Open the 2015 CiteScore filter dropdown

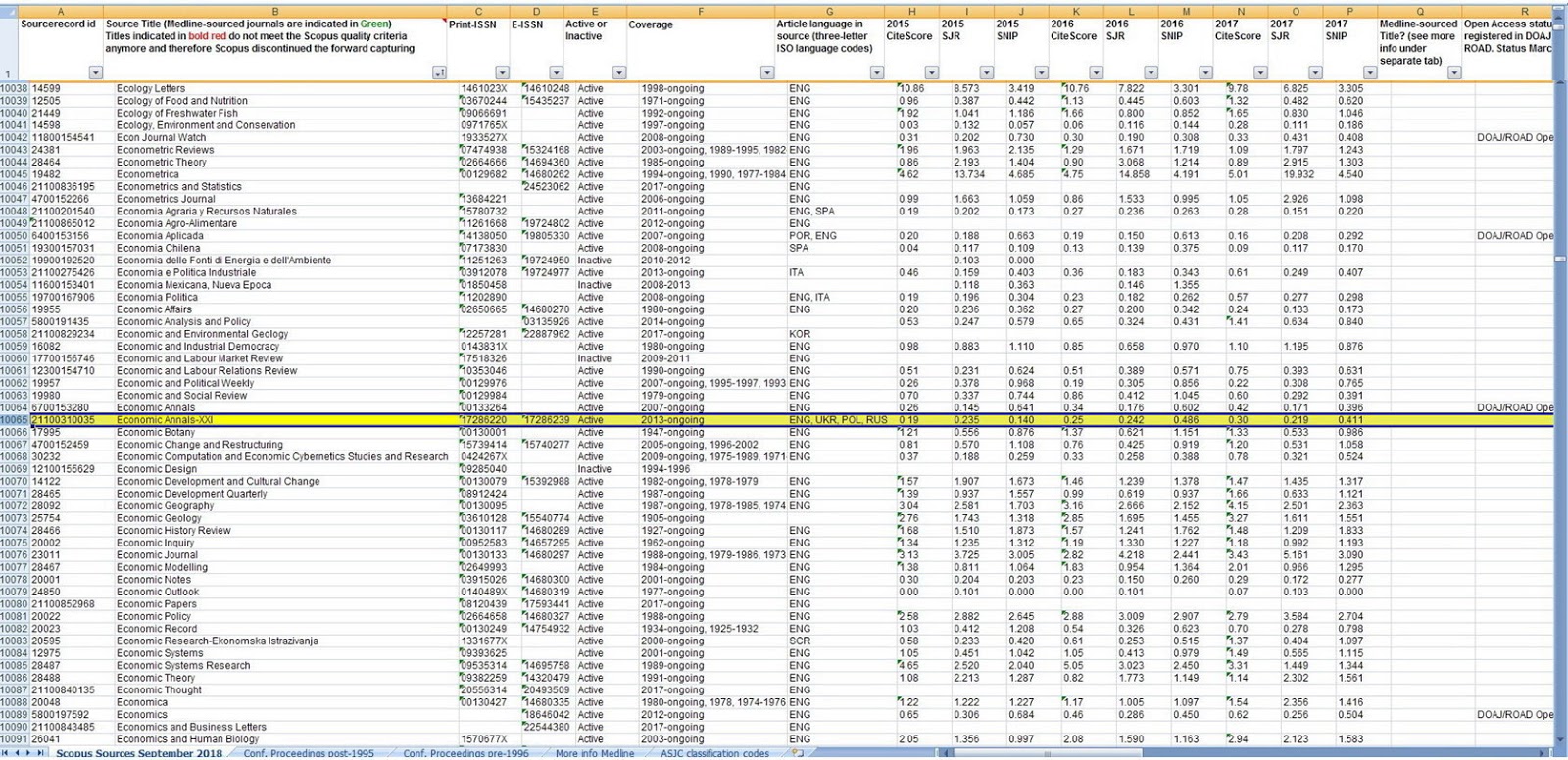tap(931, 72)
